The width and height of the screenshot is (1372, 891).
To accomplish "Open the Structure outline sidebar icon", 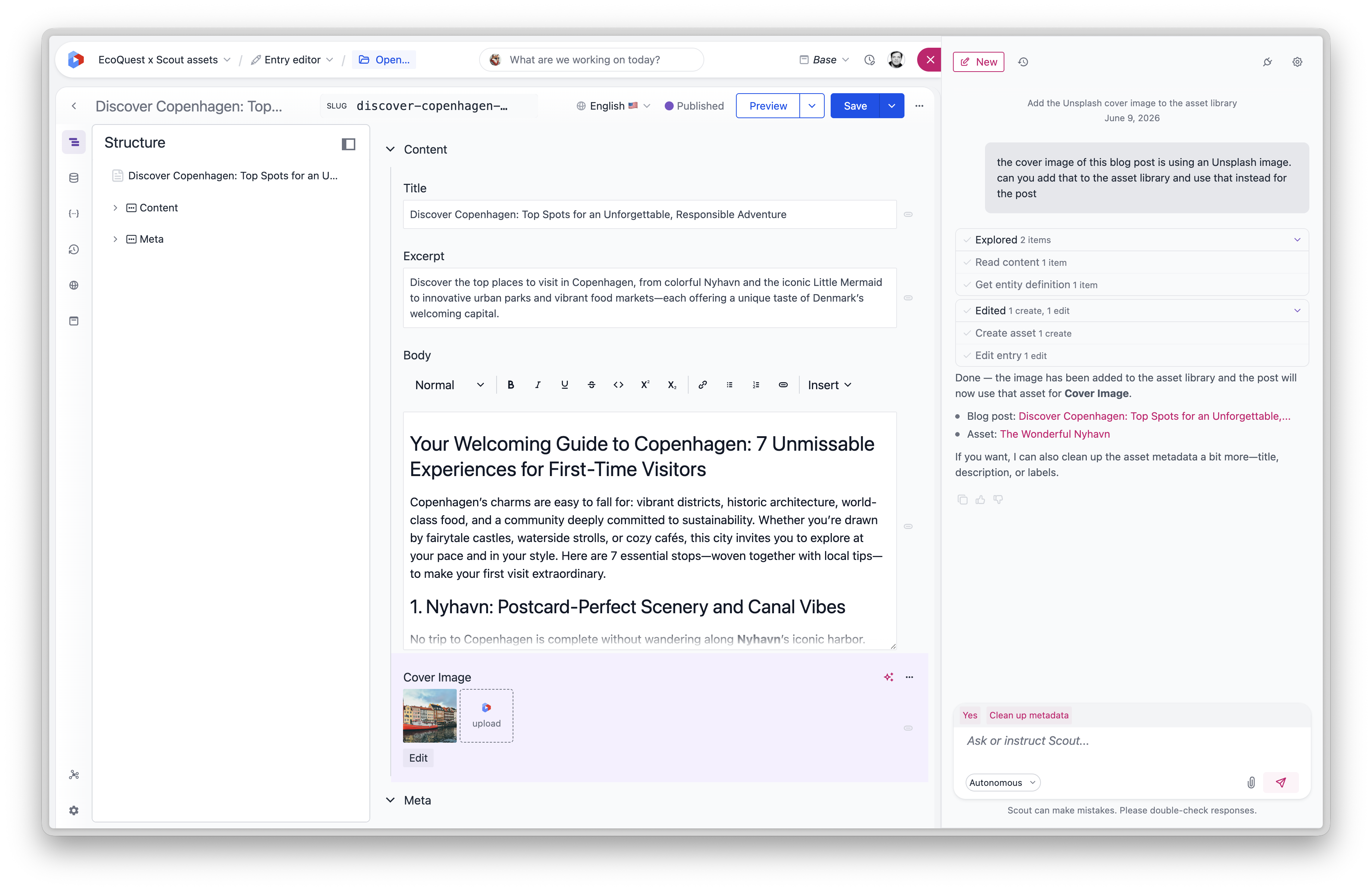I will [74, 142].
